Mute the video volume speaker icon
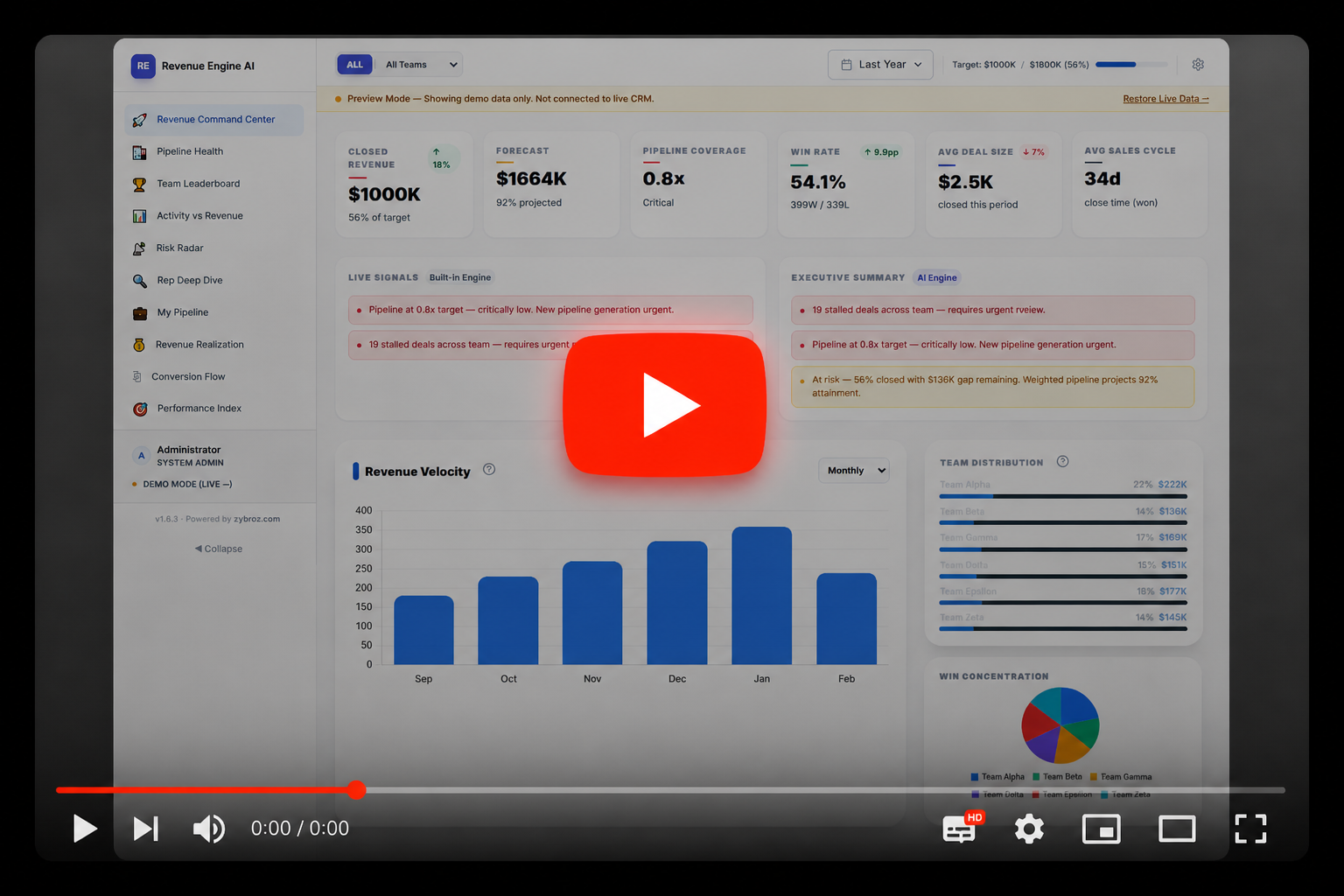1344x896 pixels. [x=208, y=828]
